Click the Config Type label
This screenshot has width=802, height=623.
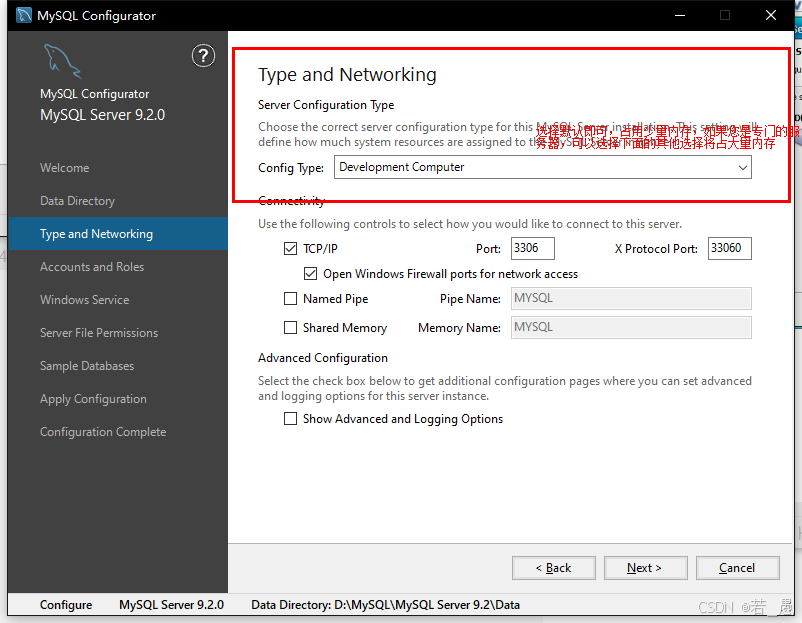pos(291,168)
